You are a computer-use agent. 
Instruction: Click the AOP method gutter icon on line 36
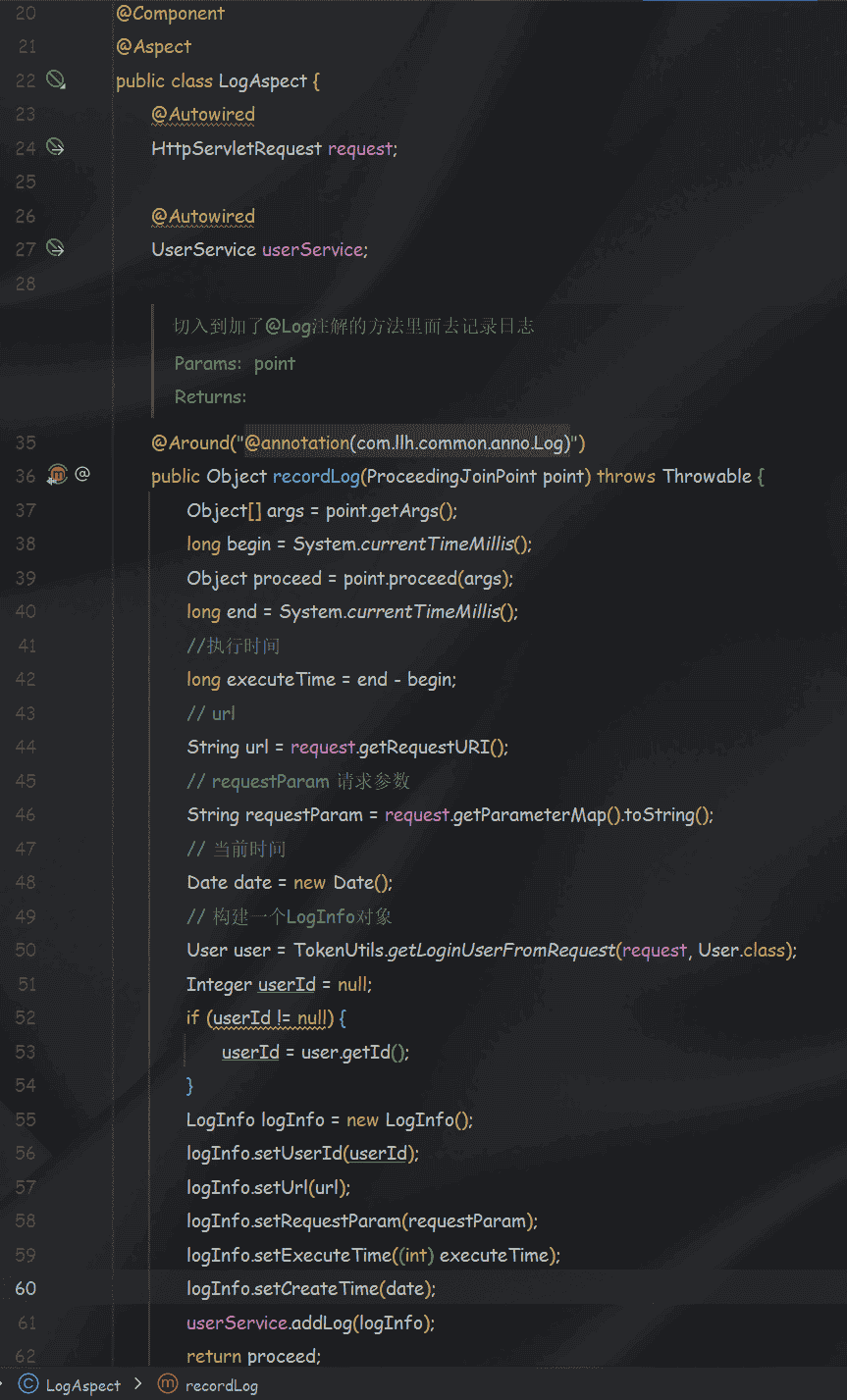point(56,475)
